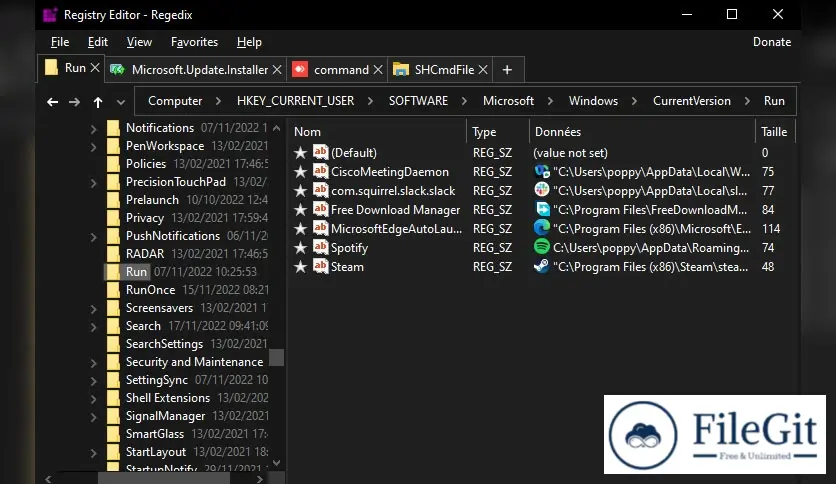Add a new tab with plus button
The image size is (836, 484).
coord(508,70)
